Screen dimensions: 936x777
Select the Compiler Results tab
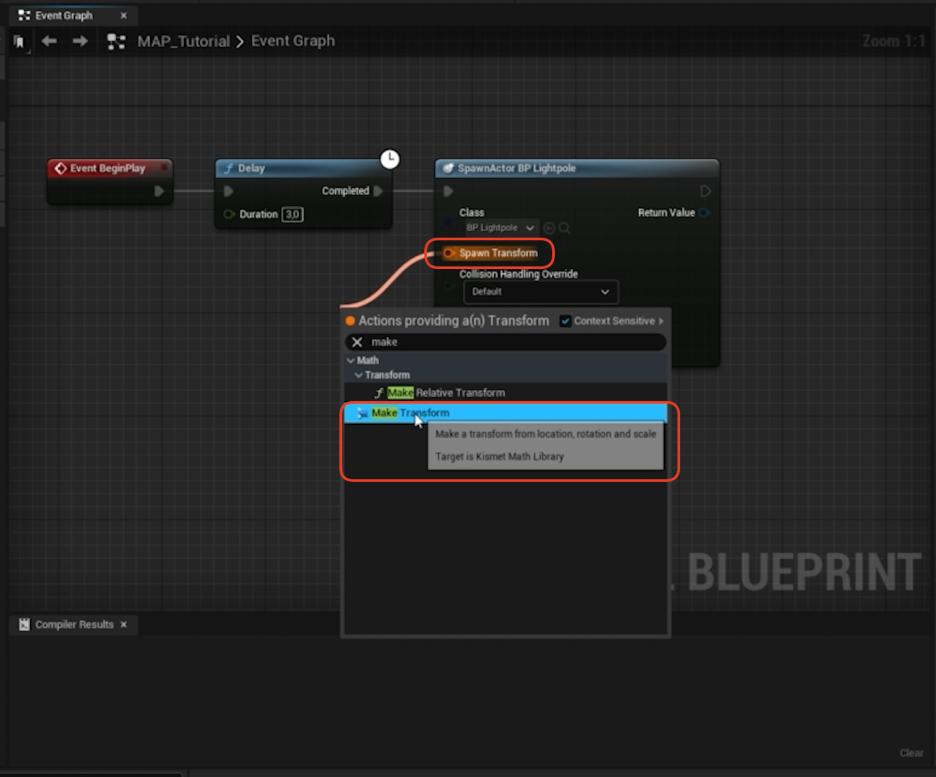[74, 624]
